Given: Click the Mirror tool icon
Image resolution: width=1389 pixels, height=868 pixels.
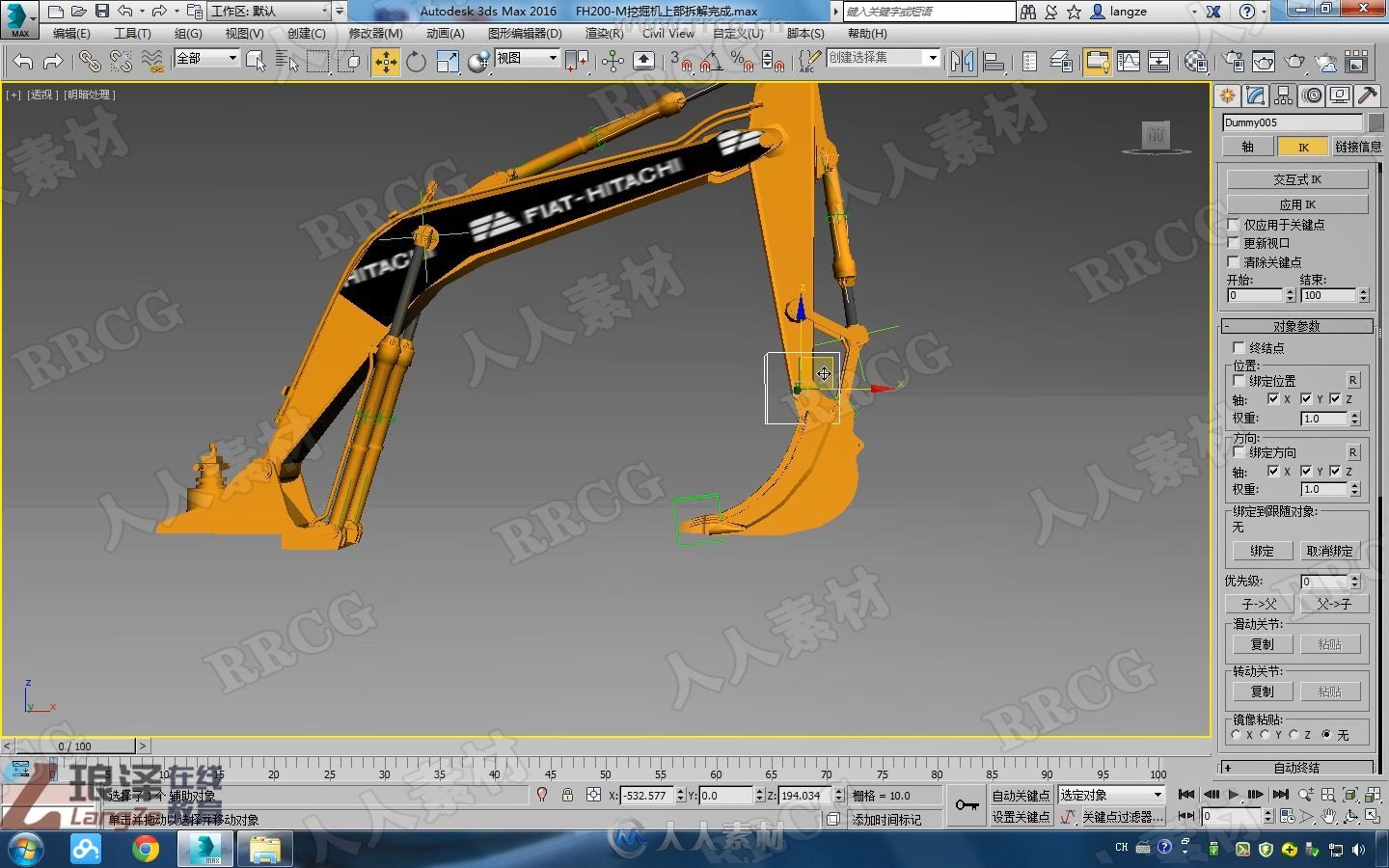Looking at the screenshot, I should coord(962,62).
